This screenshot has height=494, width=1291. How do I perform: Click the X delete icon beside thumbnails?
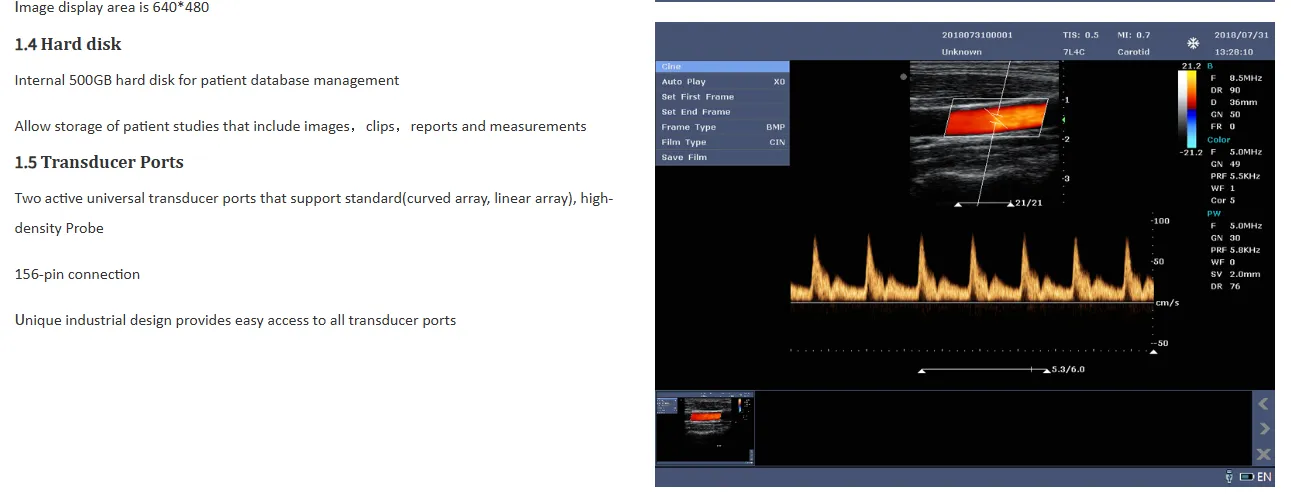tap(1263, 454)
